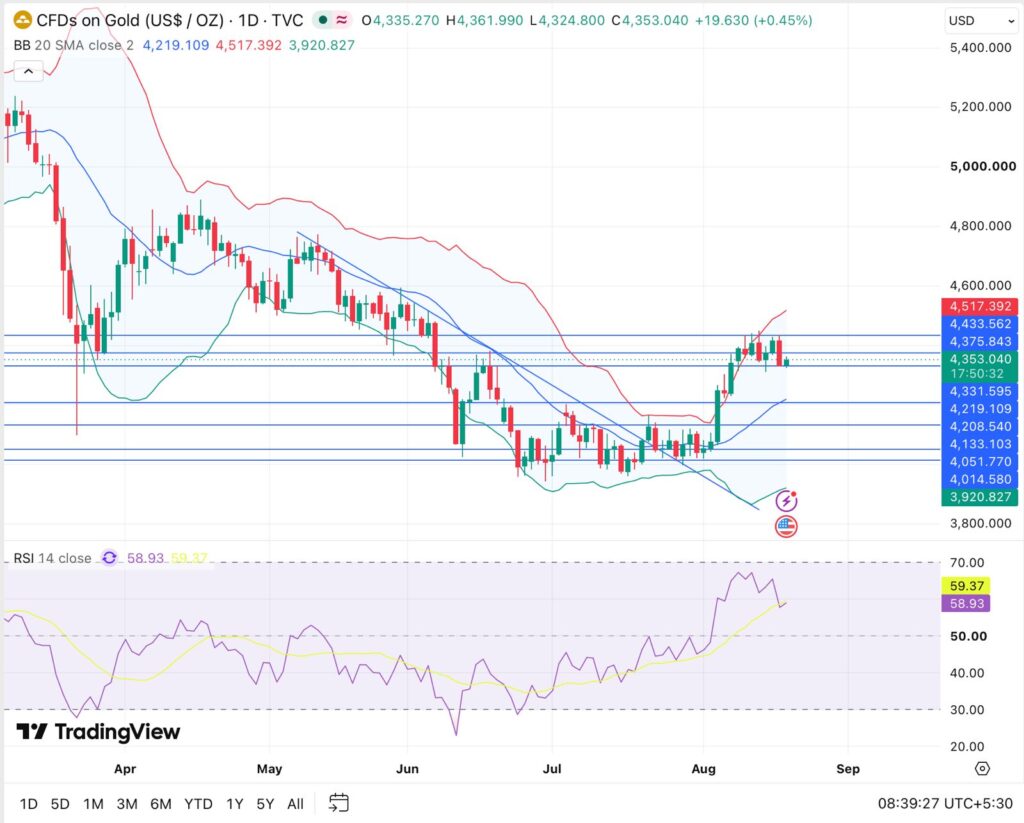Click the 50.00 RSI axis level

[x=968, y=636]
